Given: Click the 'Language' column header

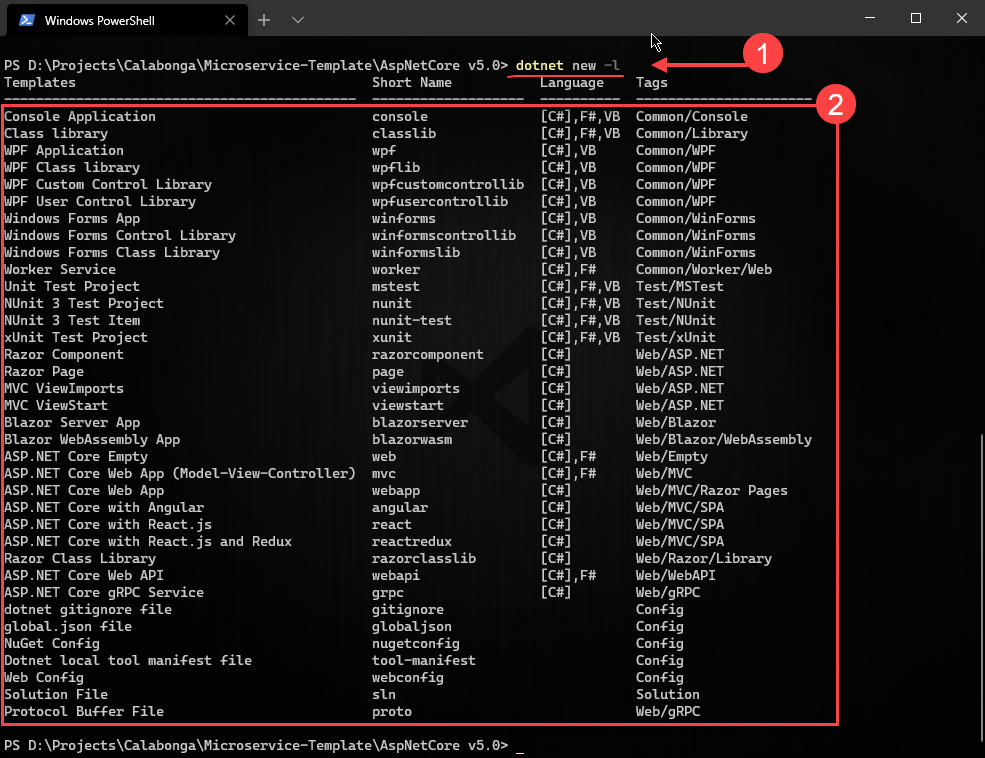Looking at the screenshot, I should click(572, 82).
